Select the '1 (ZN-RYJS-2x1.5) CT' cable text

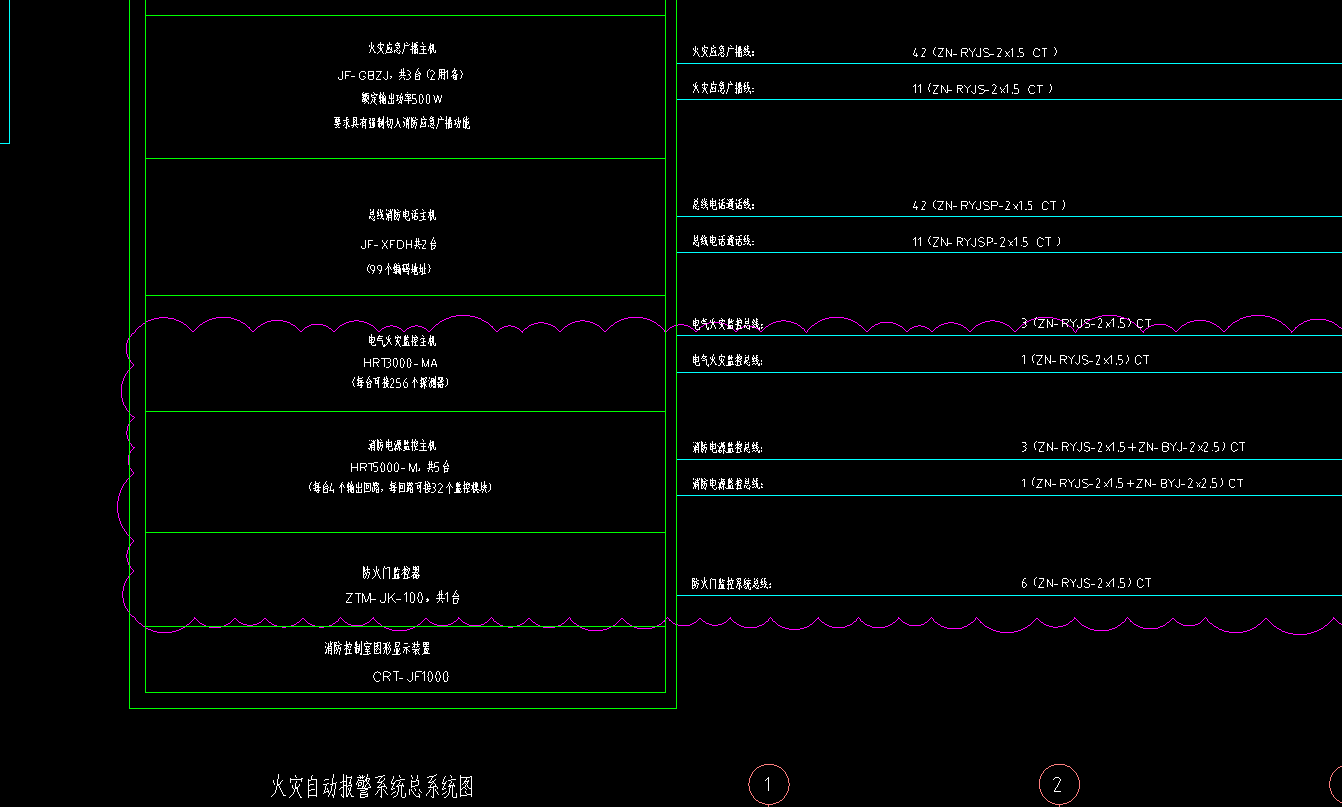click(1085, 360)
